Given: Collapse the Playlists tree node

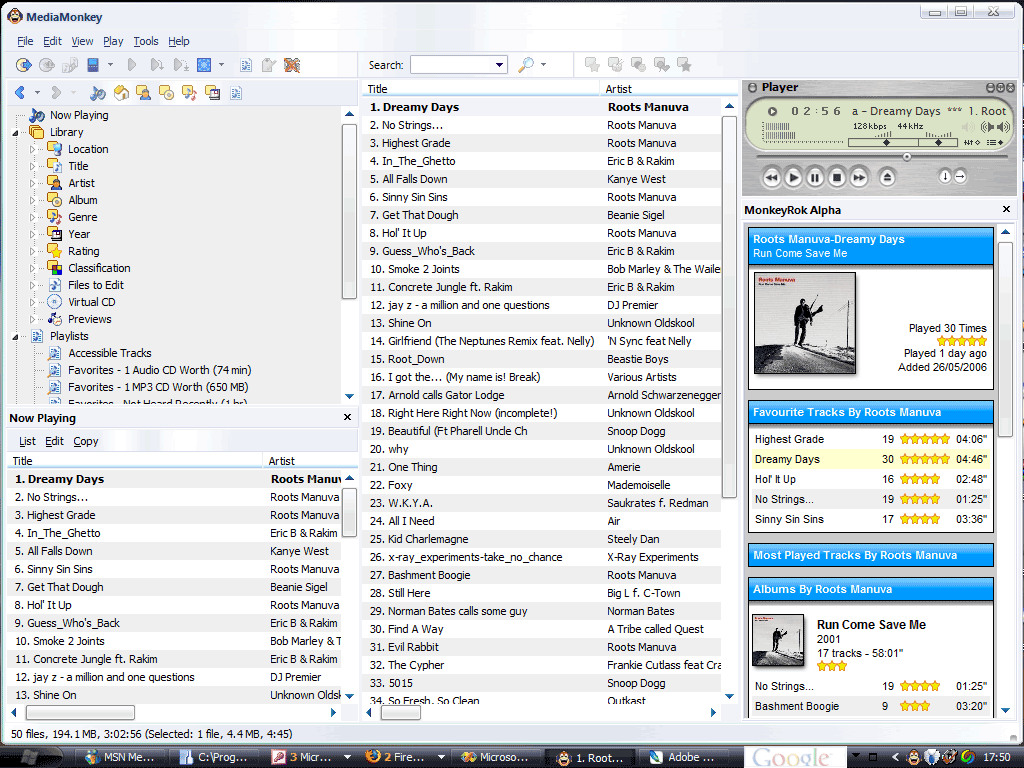Looking at the screenshot, I should click(x=15, y=336).
